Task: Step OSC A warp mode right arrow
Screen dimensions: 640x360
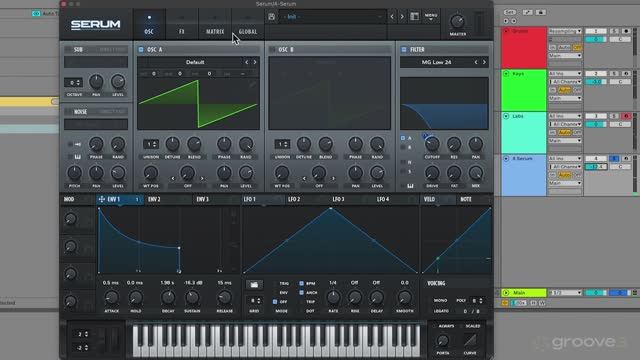Action: point(202,178)
